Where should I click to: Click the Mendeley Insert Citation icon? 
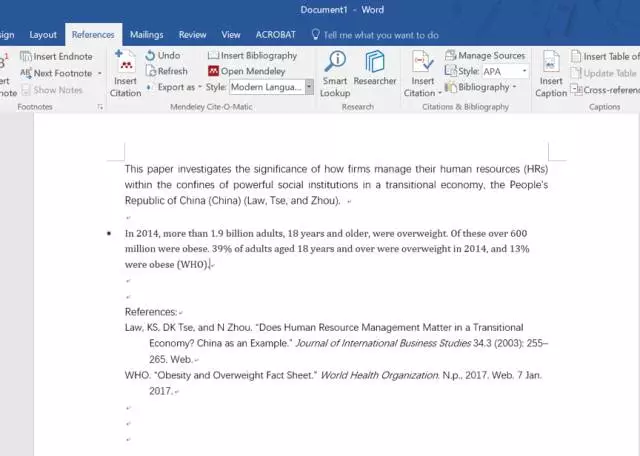(126, 62)
